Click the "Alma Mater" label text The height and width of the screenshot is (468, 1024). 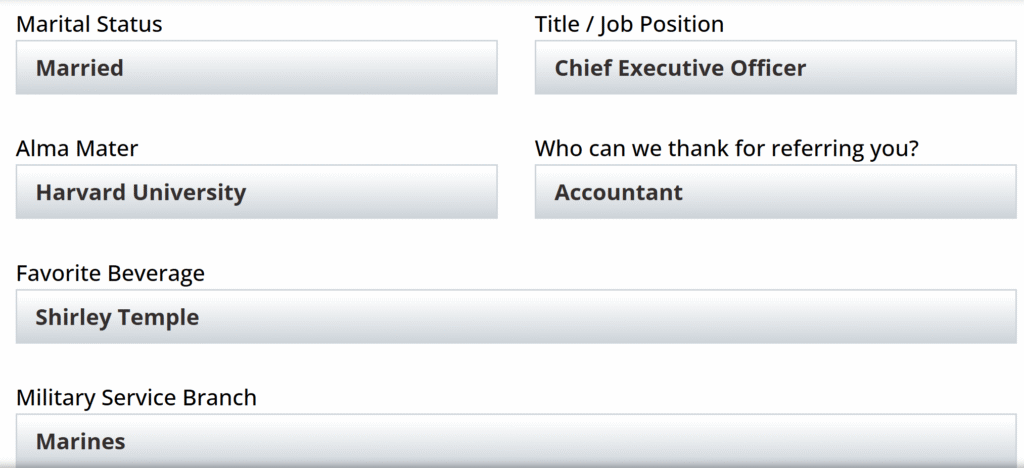pyautogui.click(x=77, y=149)
